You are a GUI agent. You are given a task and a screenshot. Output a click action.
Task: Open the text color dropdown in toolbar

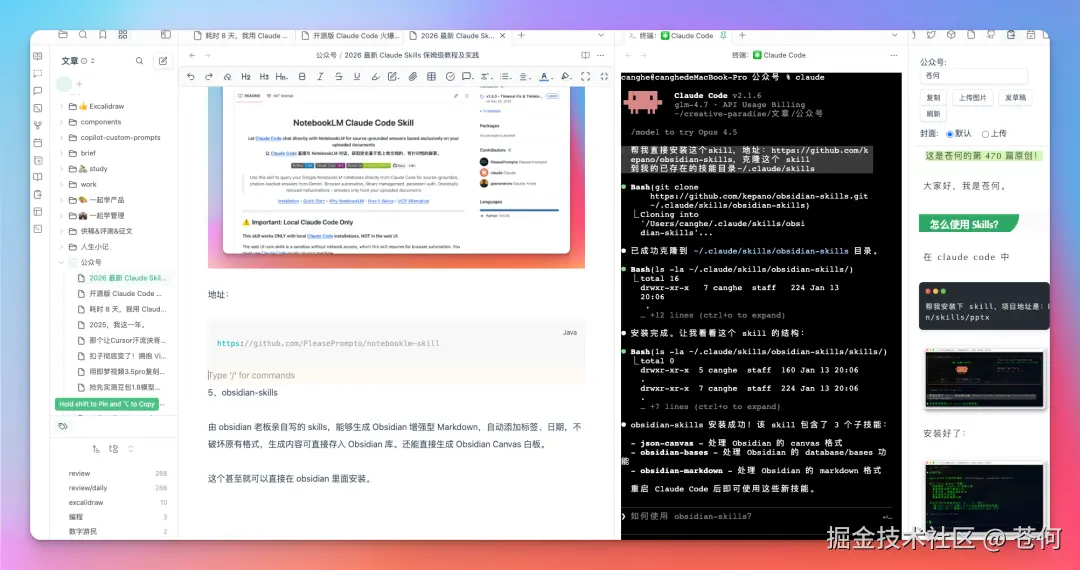click(544, 76)
